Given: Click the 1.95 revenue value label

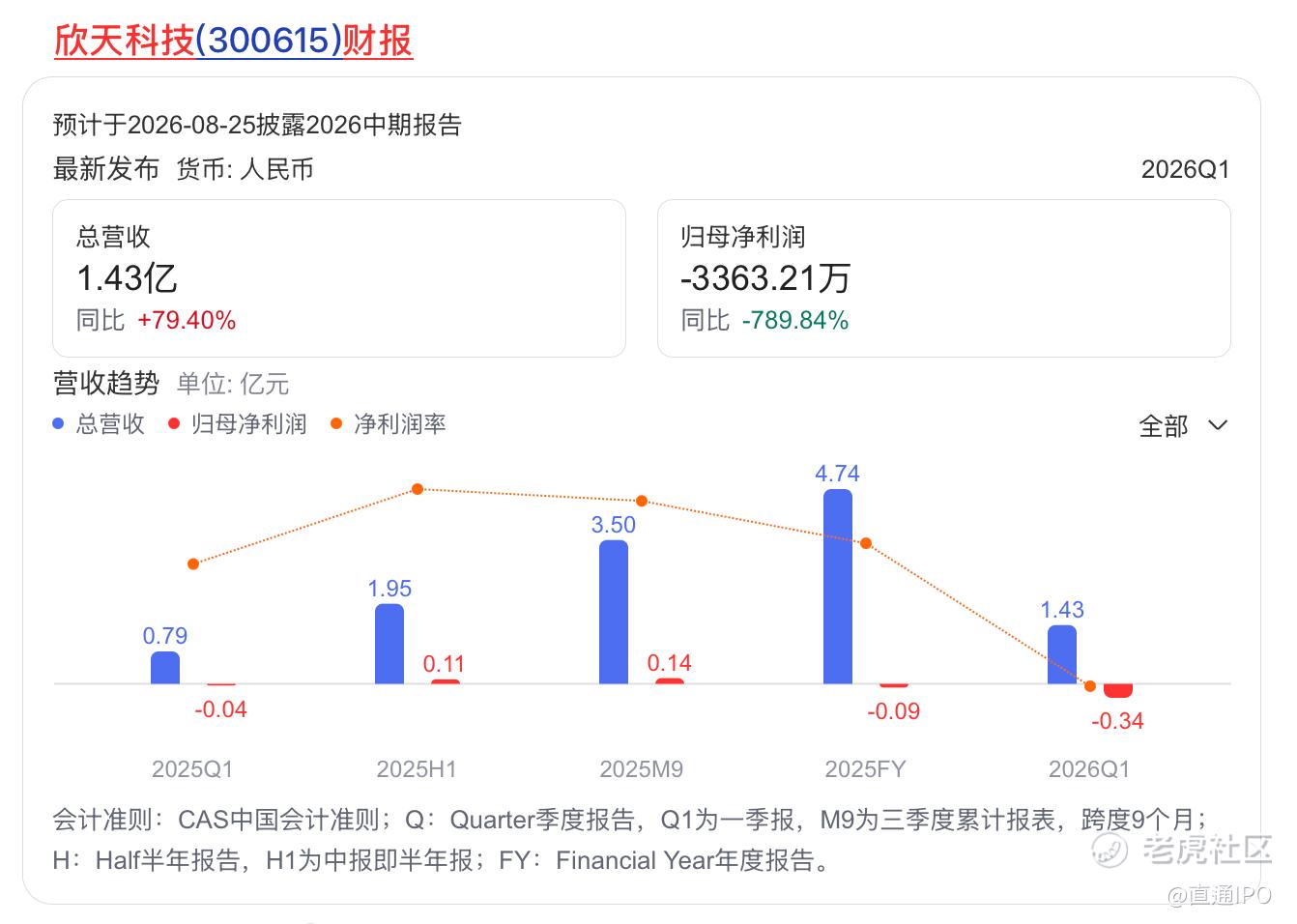Looking at the screenshot, I should pyautogui.click(x=389, y=589).
